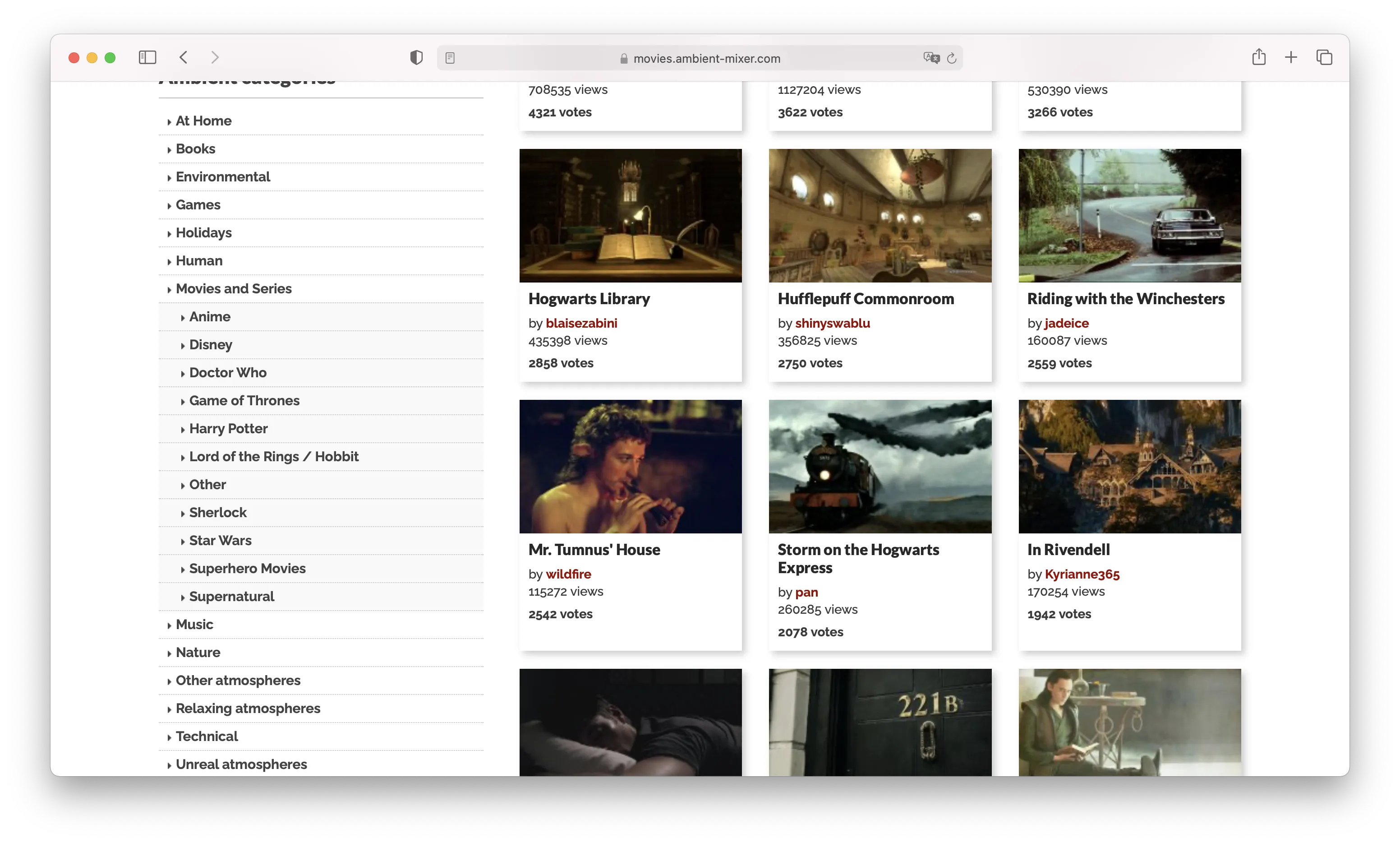Open the Nature category
Screen dimensions: 1400x843
198,652
